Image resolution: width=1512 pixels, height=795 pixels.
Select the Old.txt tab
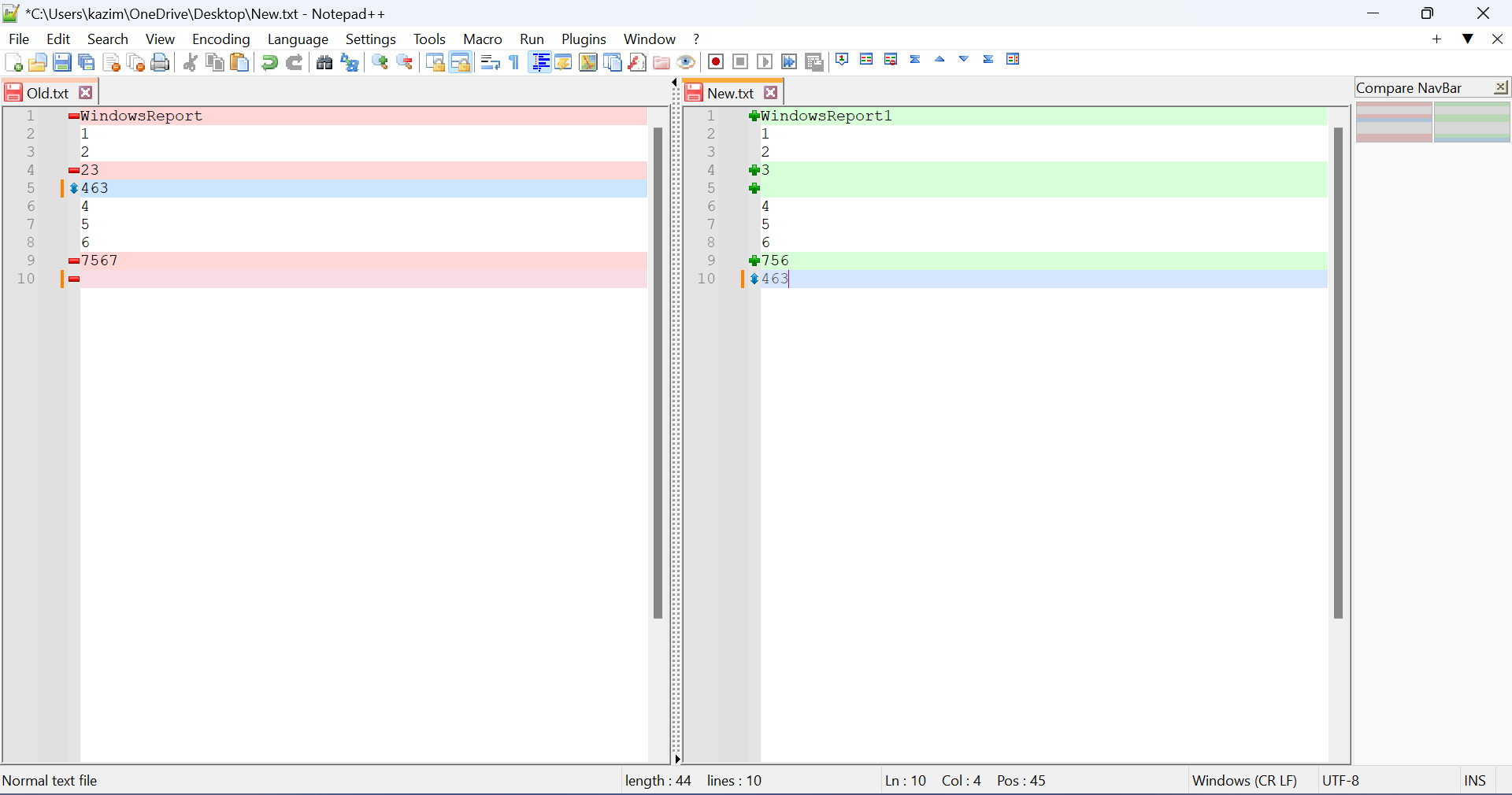coord(48,93)
